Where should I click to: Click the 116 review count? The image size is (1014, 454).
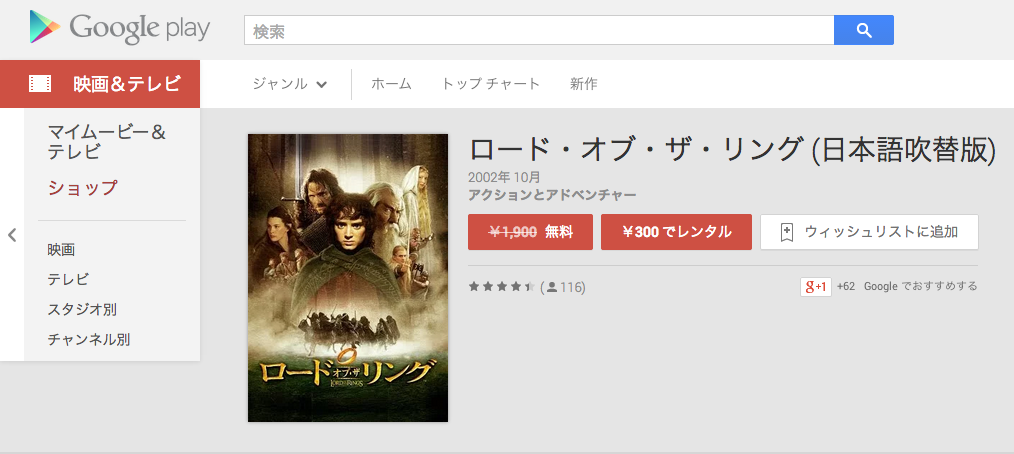[571, 287]
